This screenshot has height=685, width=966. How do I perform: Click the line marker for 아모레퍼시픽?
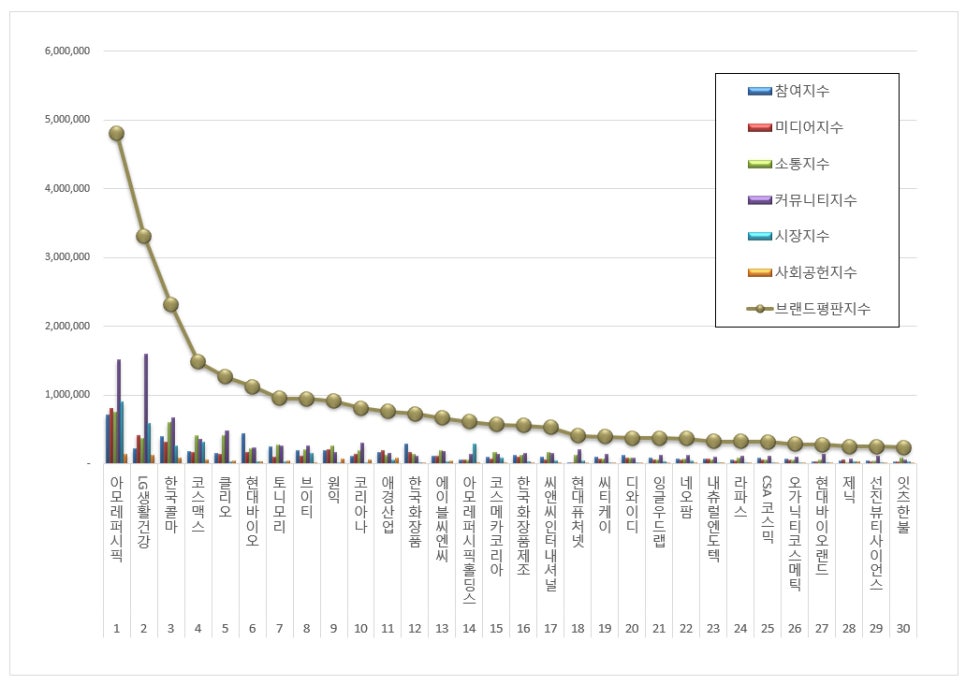116,134
